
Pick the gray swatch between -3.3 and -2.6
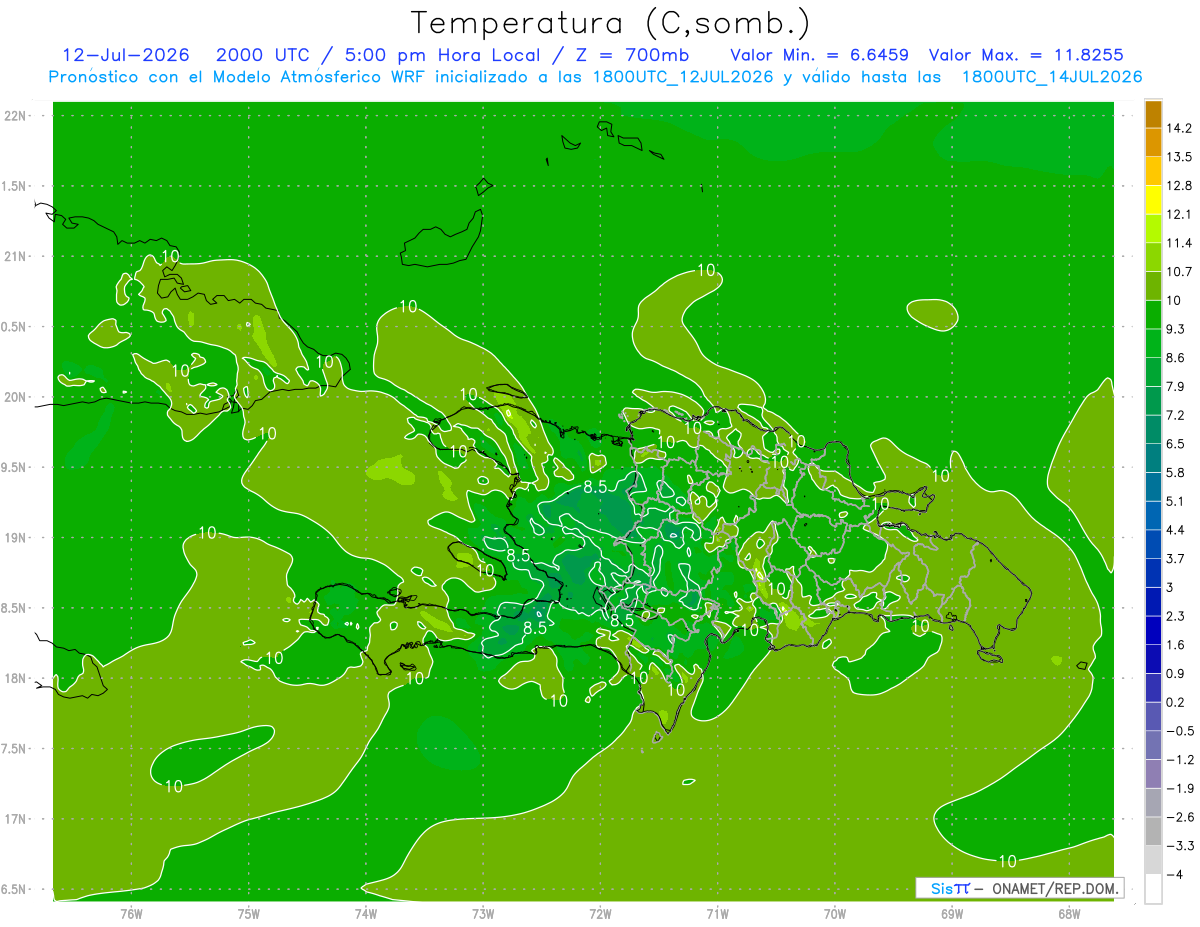[x=1153, y=831]
